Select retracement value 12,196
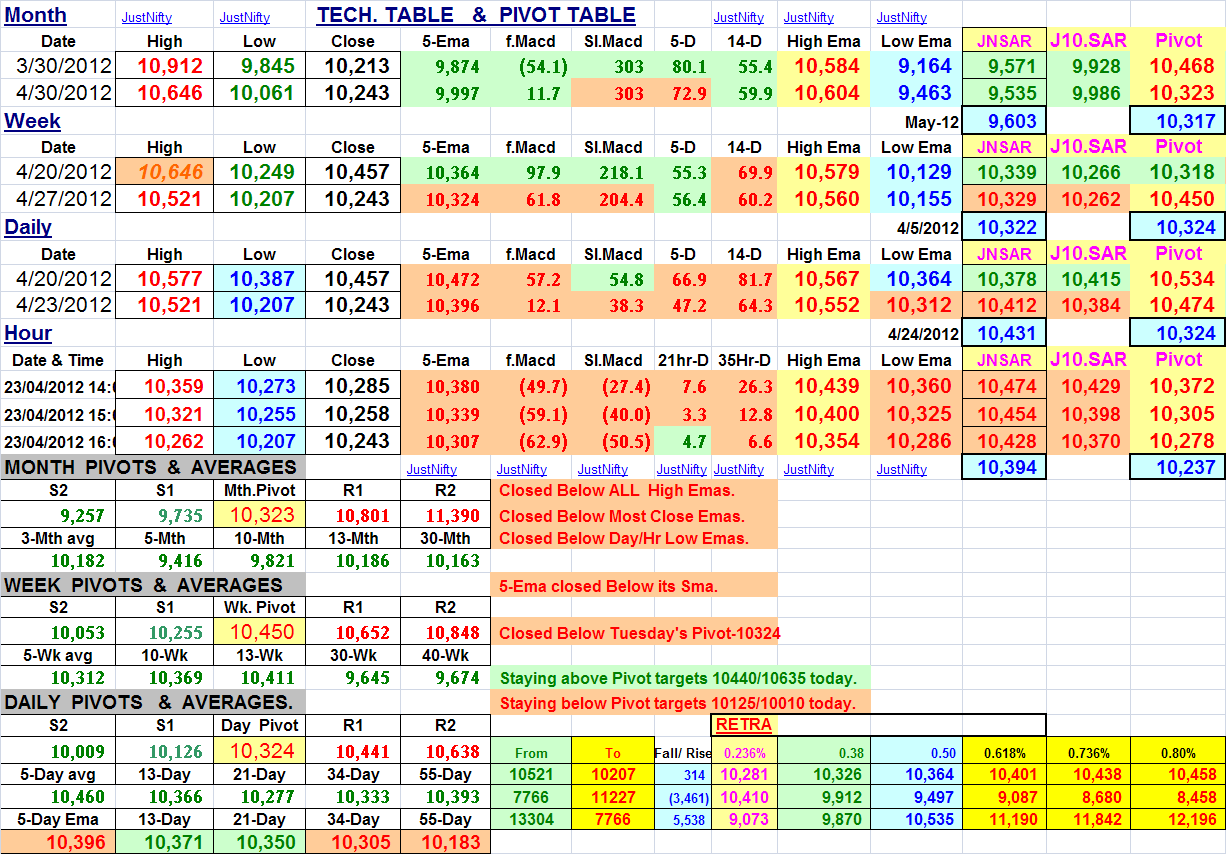 tap(1178, 819)
